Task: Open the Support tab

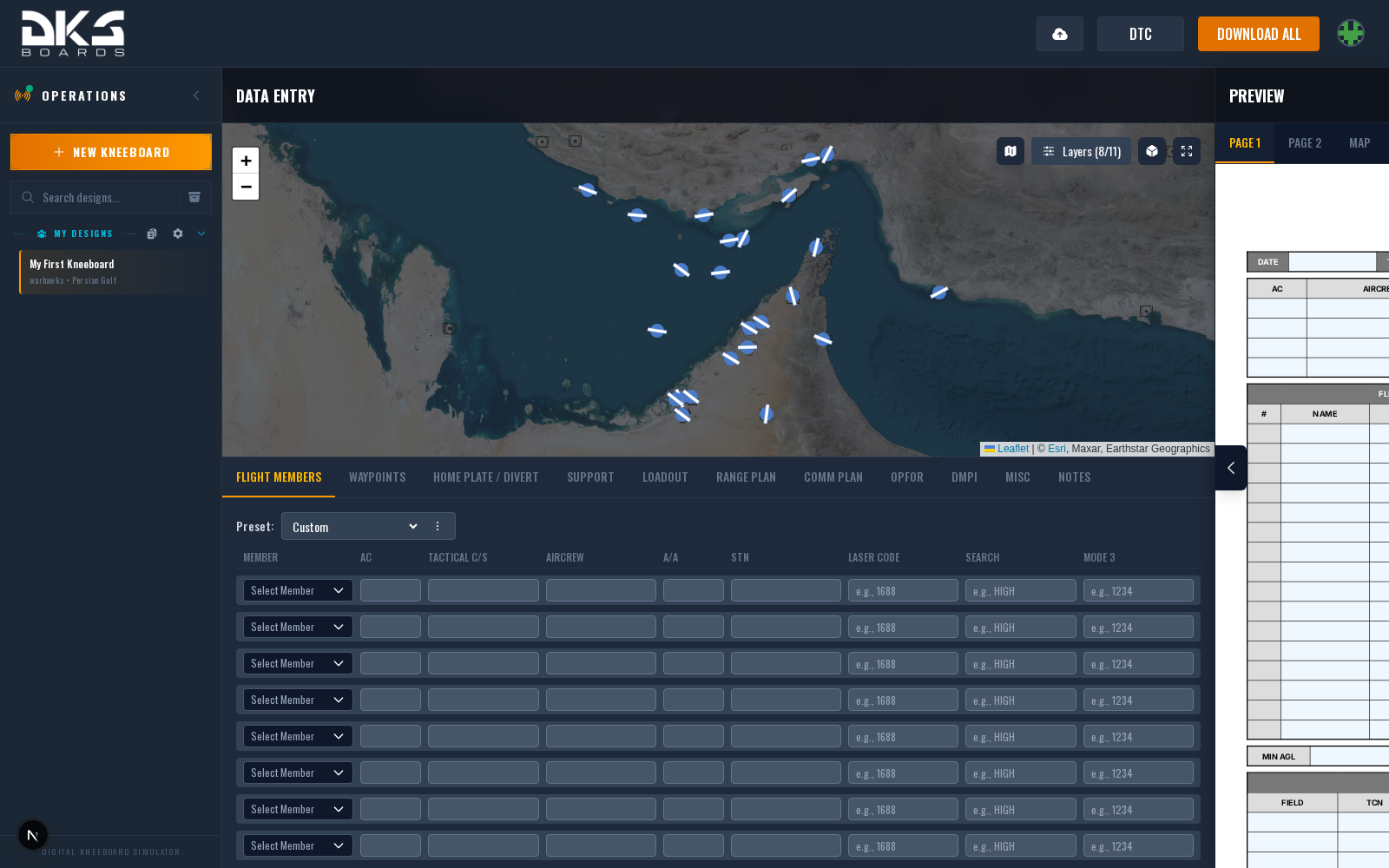Action: tap(590, 477)
